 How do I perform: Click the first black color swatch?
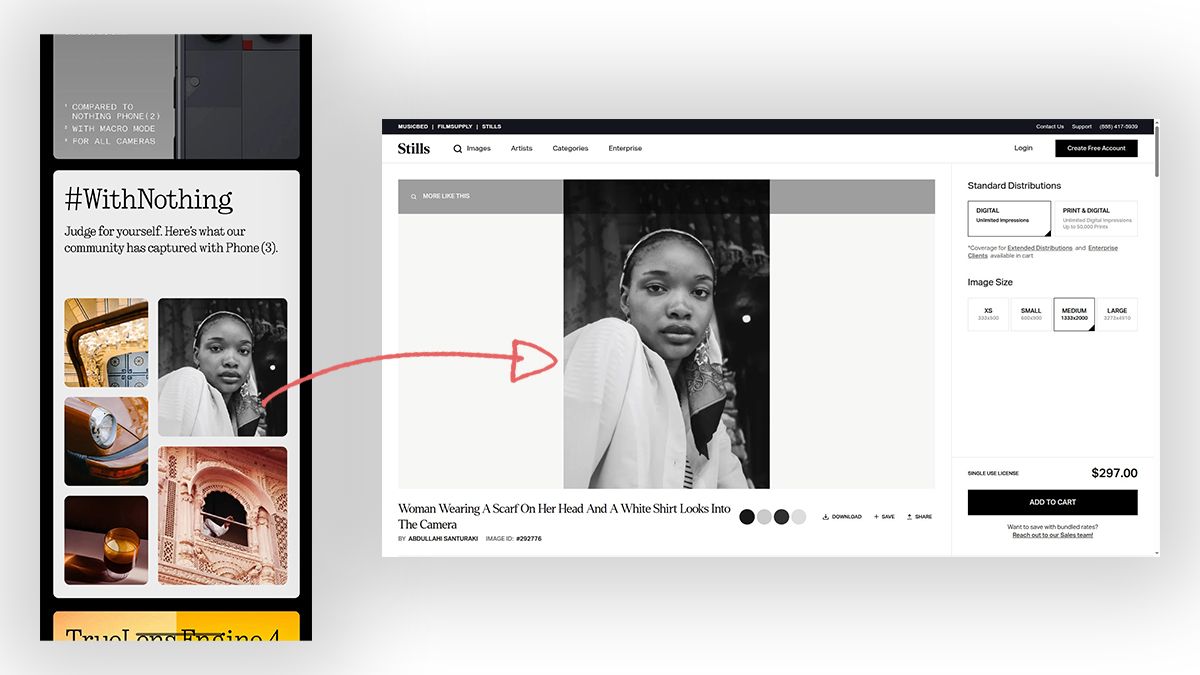click(747, 517)
